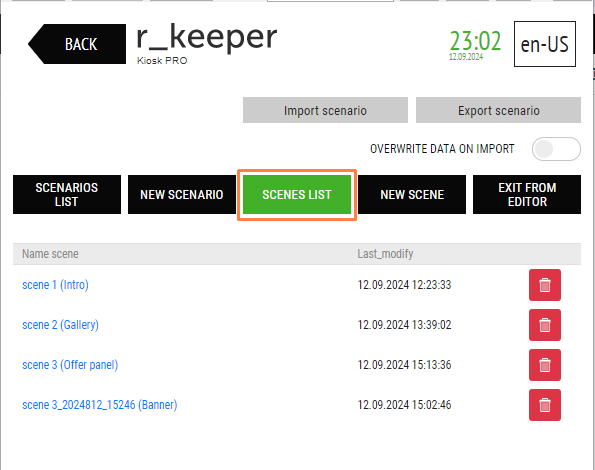The height and width of the screenshot is (470, 595).
Task: Delete scene 1 (Intro) with trash icon
Action: 545,285
